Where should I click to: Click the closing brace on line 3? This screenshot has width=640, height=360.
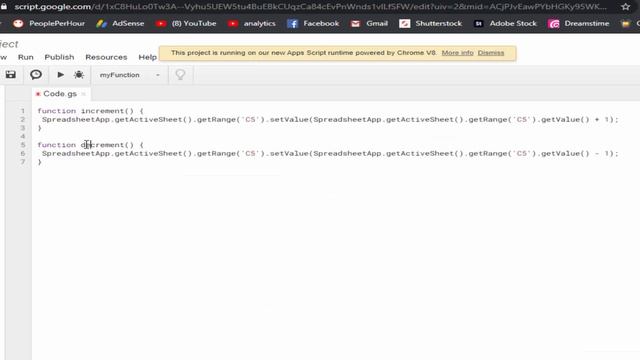pyautogui.click(x=40, y=128)
